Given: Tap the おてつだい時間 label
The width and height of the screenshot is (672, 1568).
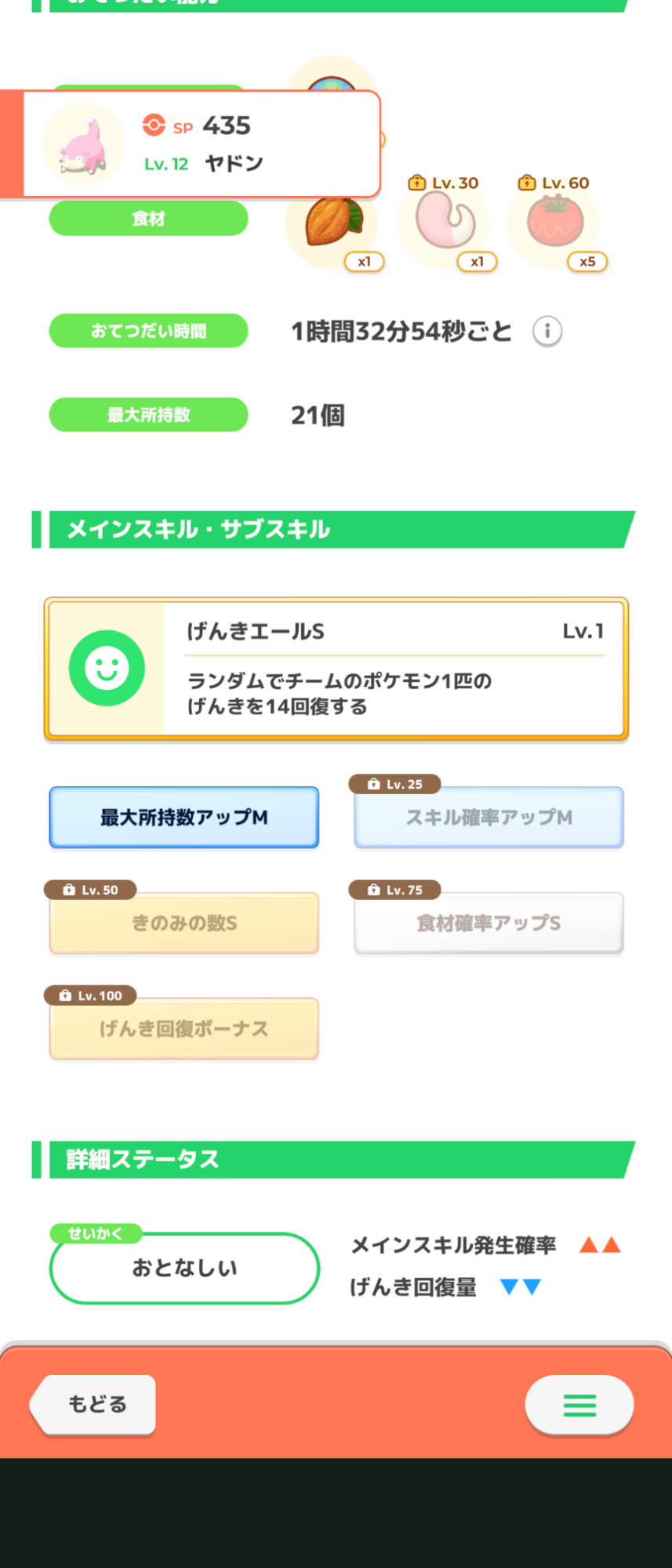Looking at the screenshot, I should [x=149, y=331].
